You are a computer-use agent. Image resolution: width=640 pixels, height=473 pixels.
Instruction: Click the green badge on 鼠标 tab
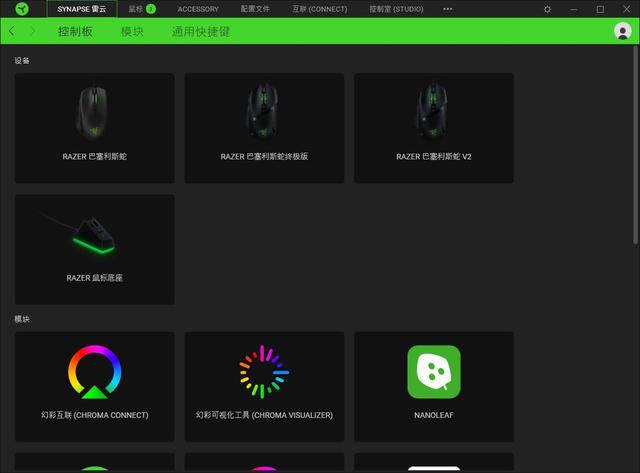click(151, 9)
